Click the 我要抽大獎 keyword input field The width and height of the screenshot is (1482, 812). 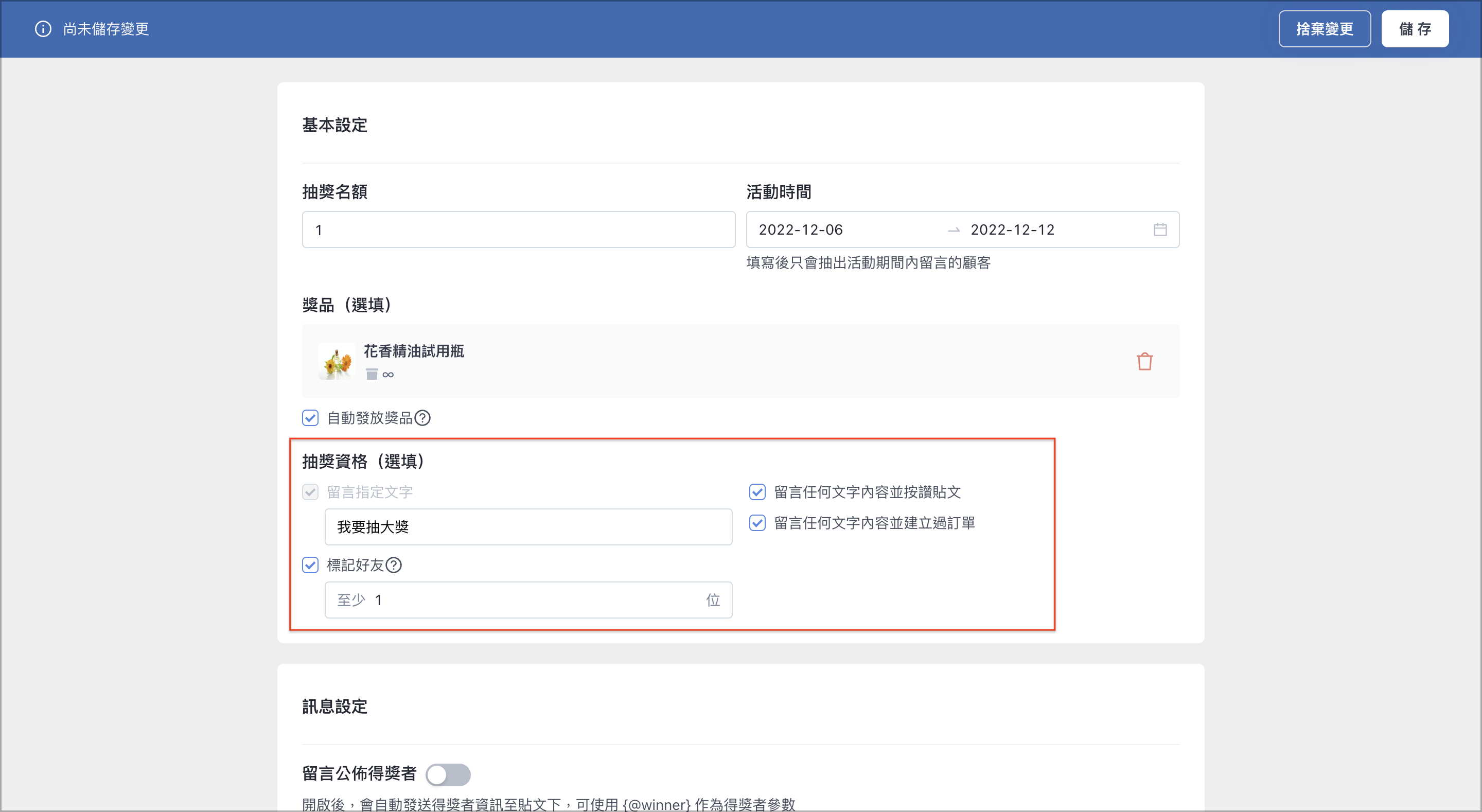(528, 527)
